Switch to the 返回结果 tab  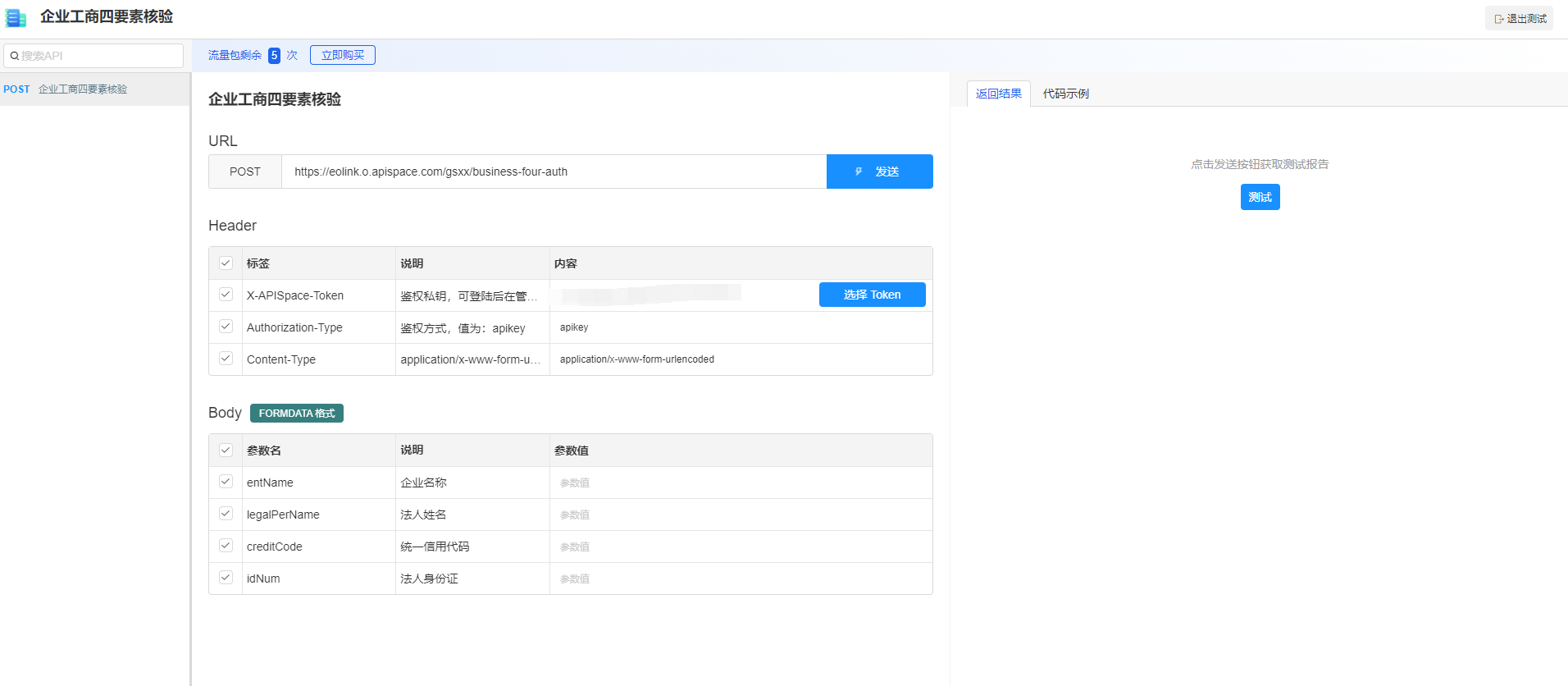(x=999, y=94)
